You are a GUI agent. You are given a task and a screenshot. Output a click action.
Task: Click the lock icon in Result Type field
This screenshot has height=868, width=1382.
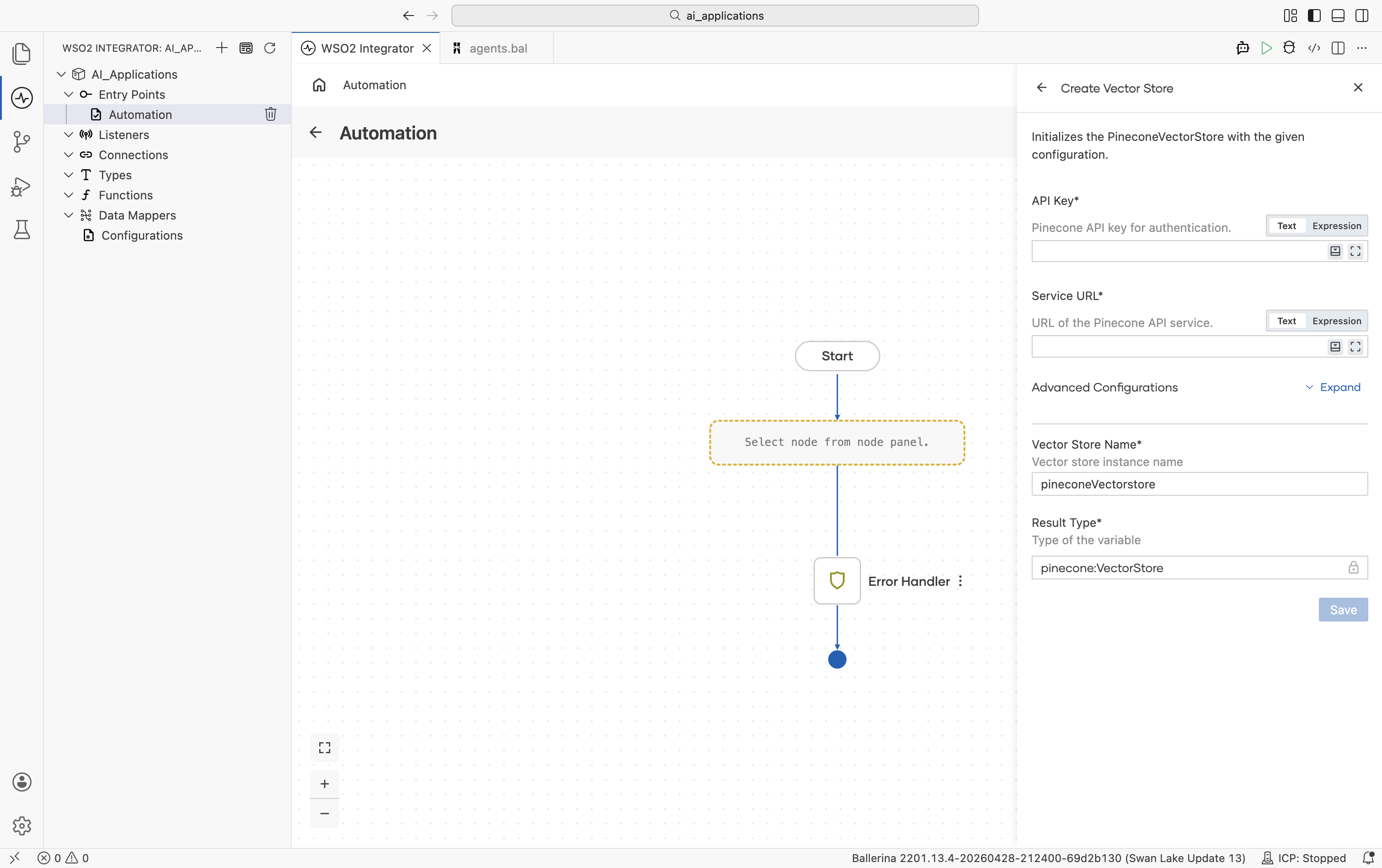[x=1353, y=567]
